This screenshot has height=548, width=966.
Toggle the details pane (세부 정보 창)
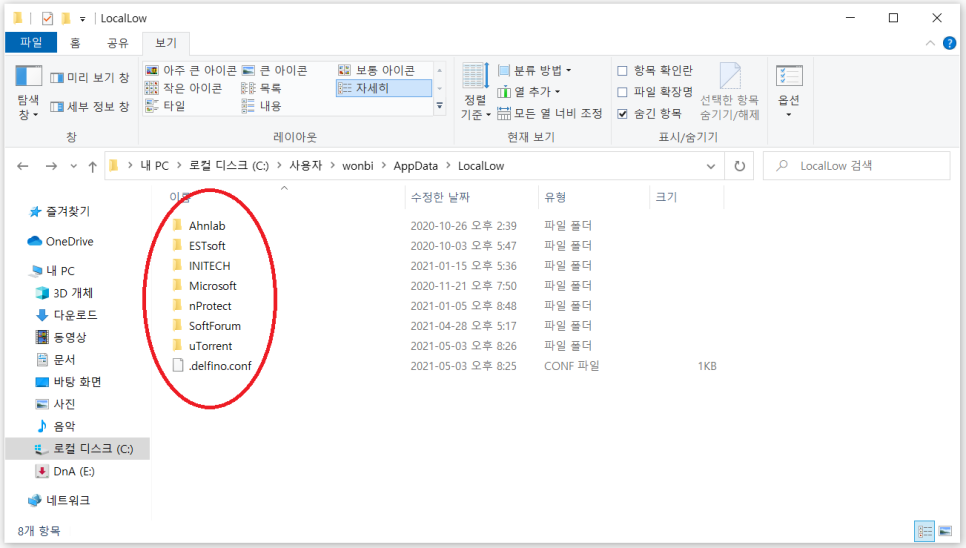tap(90, 107)
